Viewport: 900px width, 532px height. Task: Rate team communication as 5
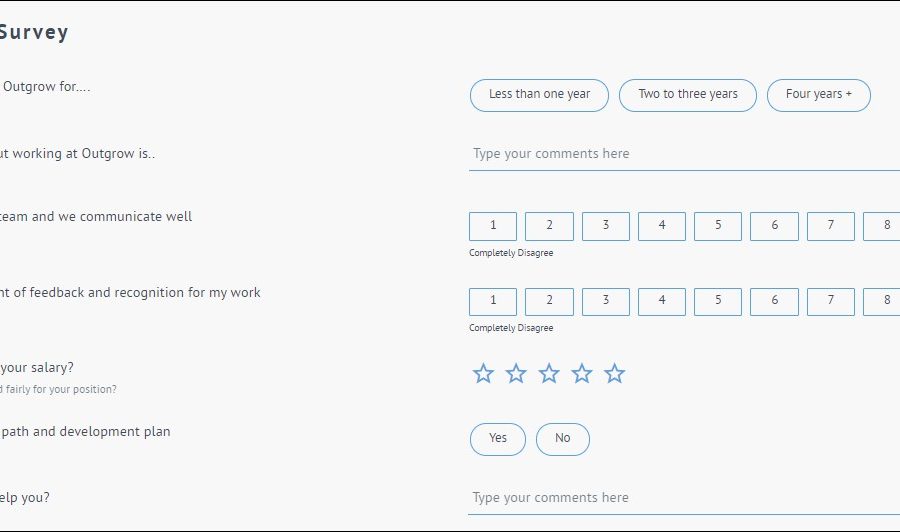tap(718, 226)
